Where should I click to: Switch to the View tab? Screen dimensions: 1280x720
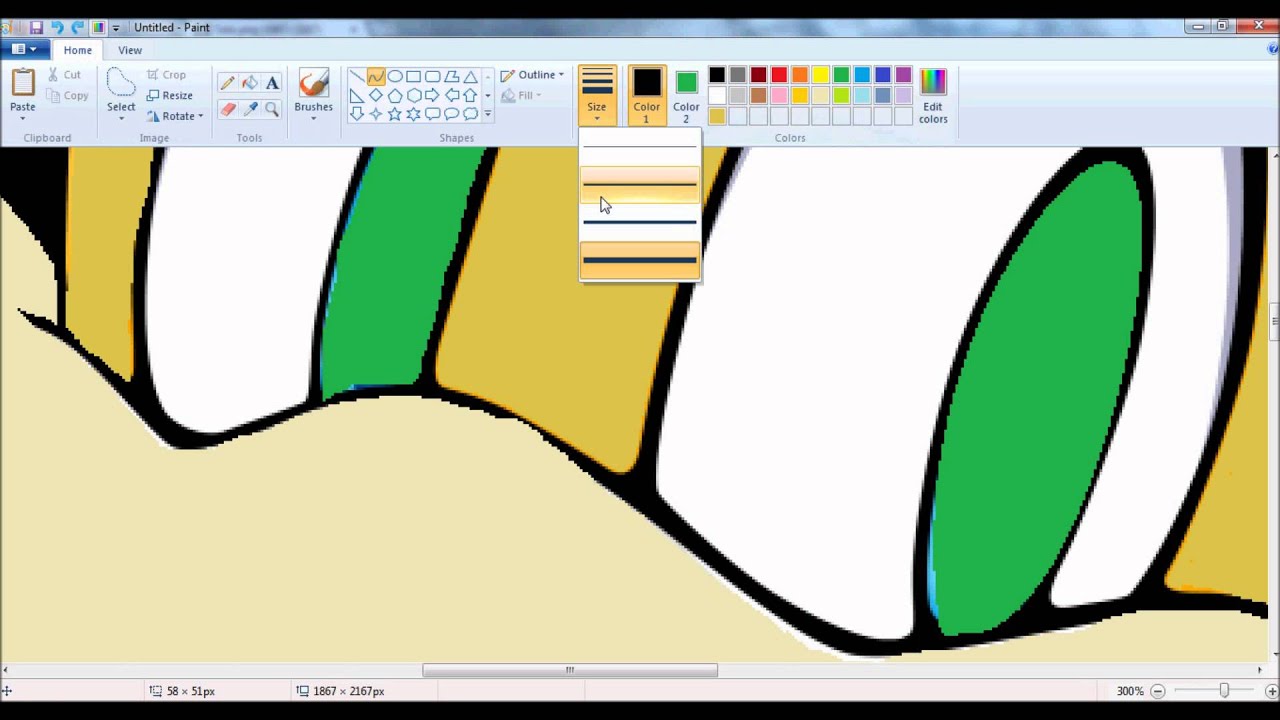[x=130, y=50]
